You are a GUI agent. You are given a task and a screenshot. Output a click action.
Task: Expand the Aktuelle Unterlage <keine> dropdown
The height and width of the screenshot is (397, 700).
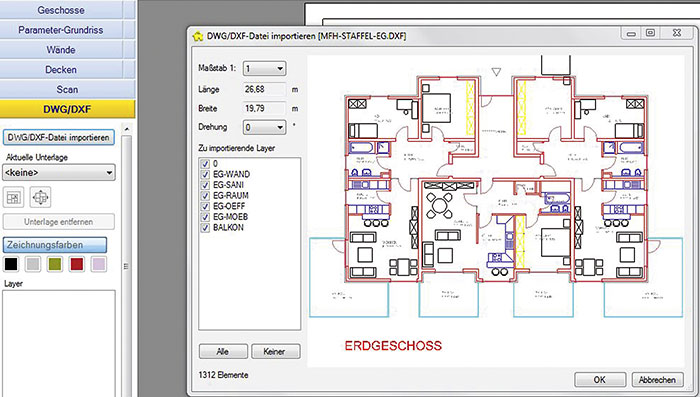click(59, 173)
